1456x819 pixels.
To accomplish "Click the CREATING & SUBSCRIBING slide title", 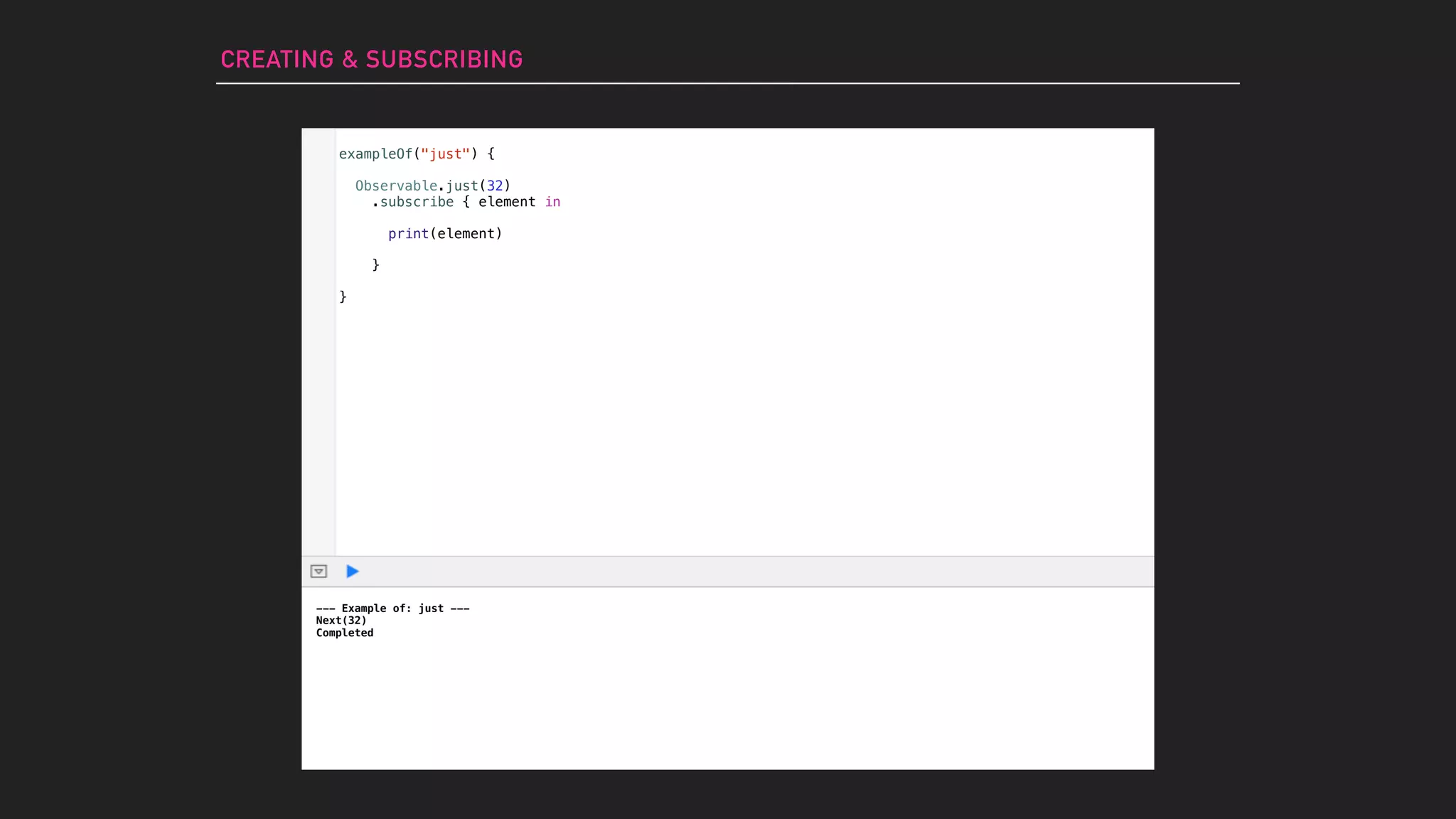I will [371, 60].
